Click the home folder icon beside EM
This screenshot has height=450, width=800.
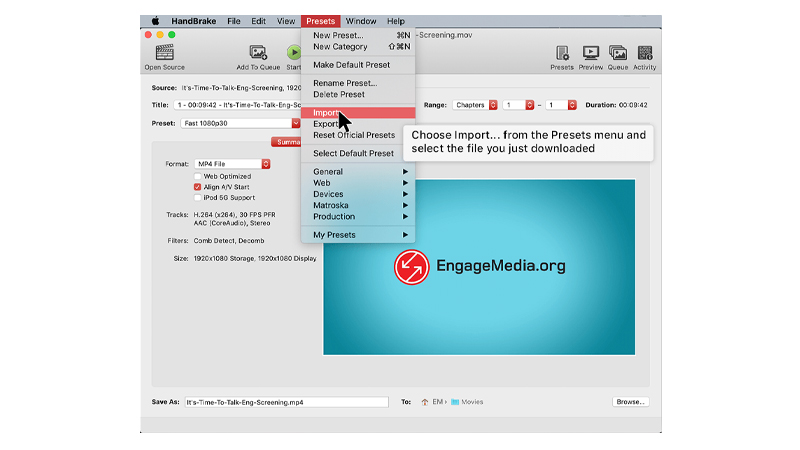424,402
